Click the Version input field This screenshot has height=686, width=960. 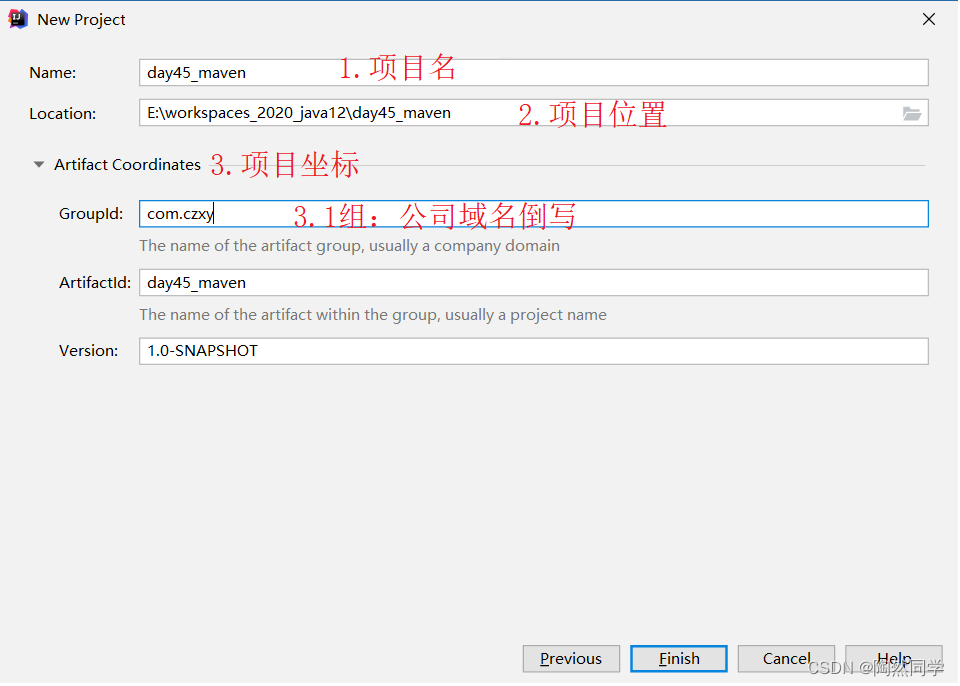click(533, 352)
